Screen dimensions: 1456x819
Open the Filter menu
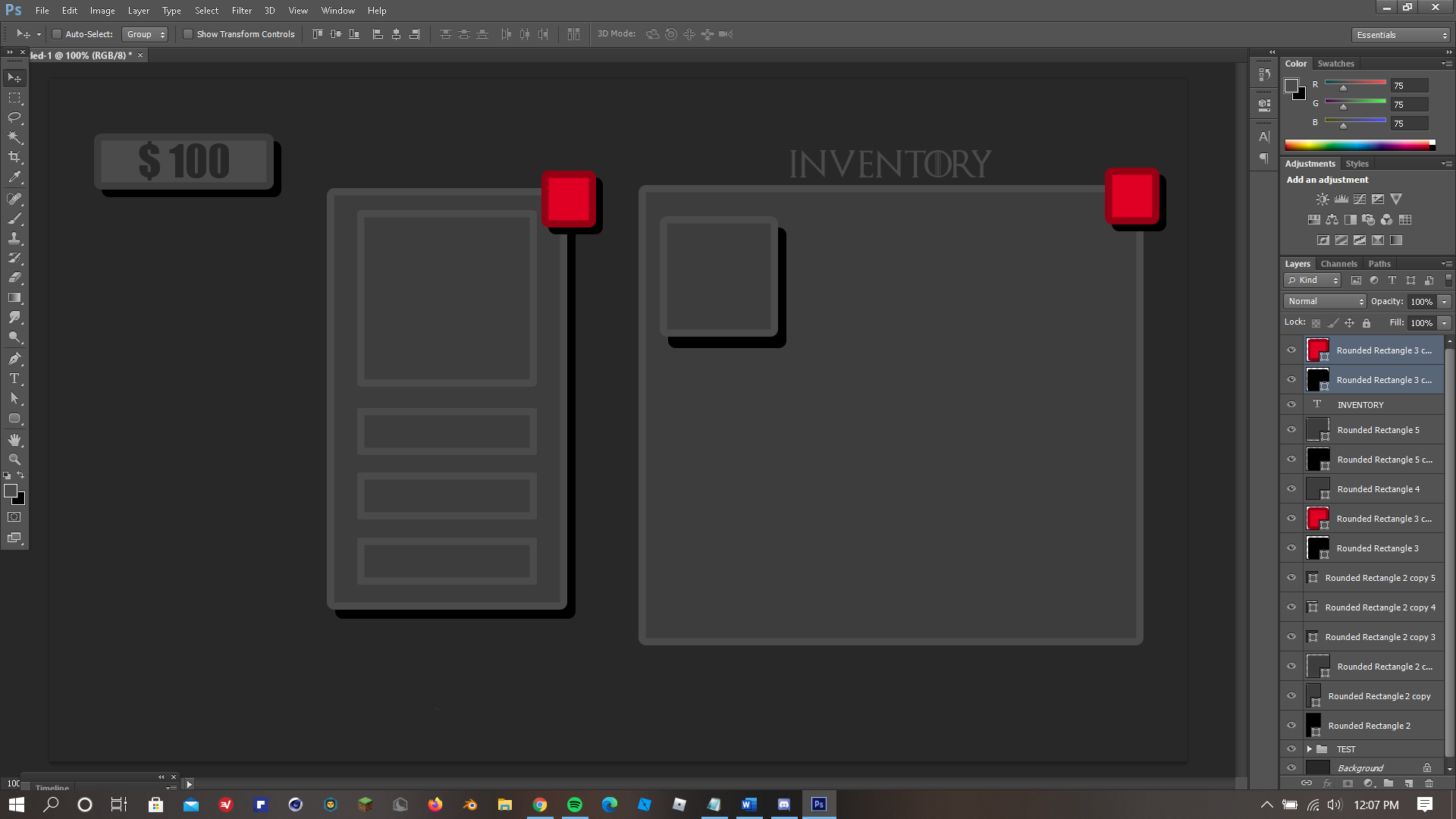coord(241,11)
